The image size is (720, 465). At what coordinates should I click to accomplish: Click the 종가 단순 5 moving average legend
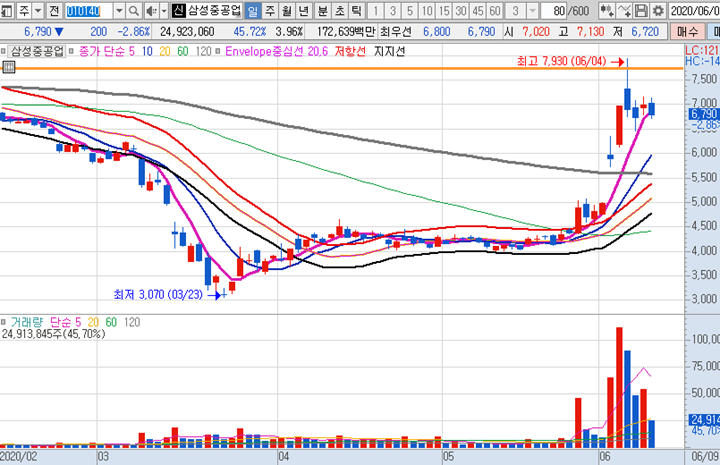point(107,51)
